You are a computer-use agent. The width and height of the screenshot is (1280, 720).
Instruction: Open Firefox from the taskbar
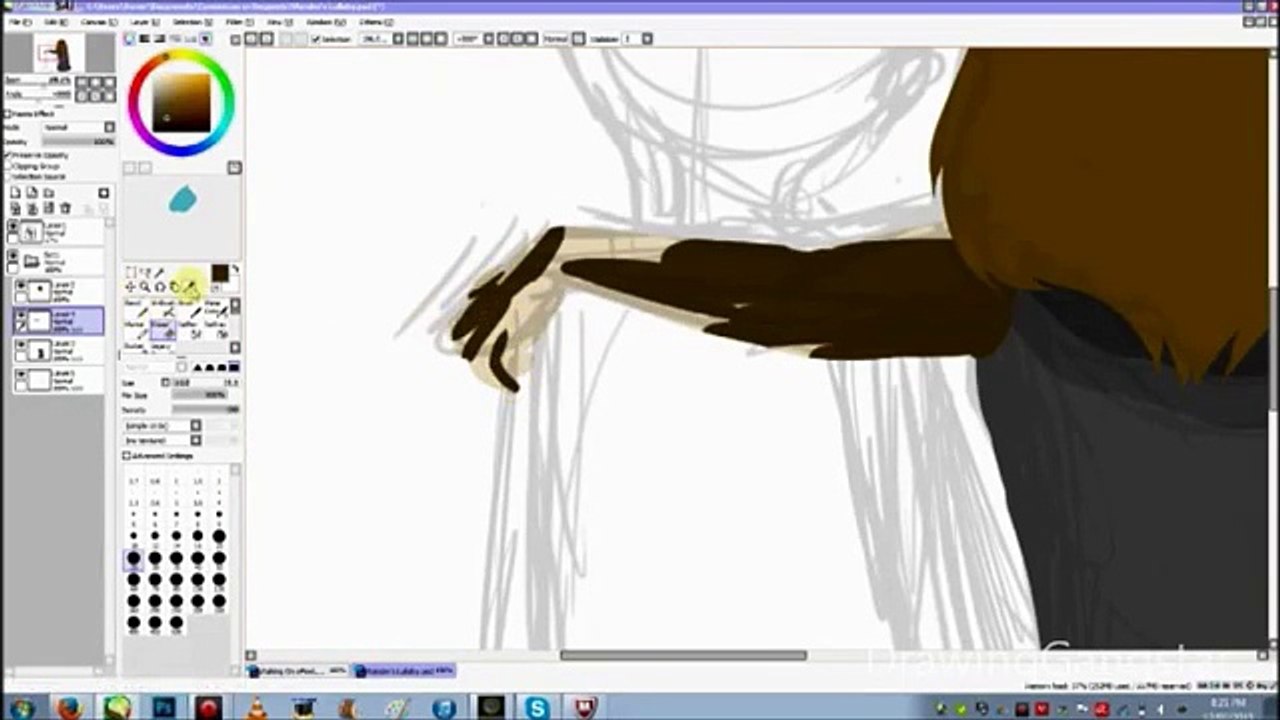point(69,708)
